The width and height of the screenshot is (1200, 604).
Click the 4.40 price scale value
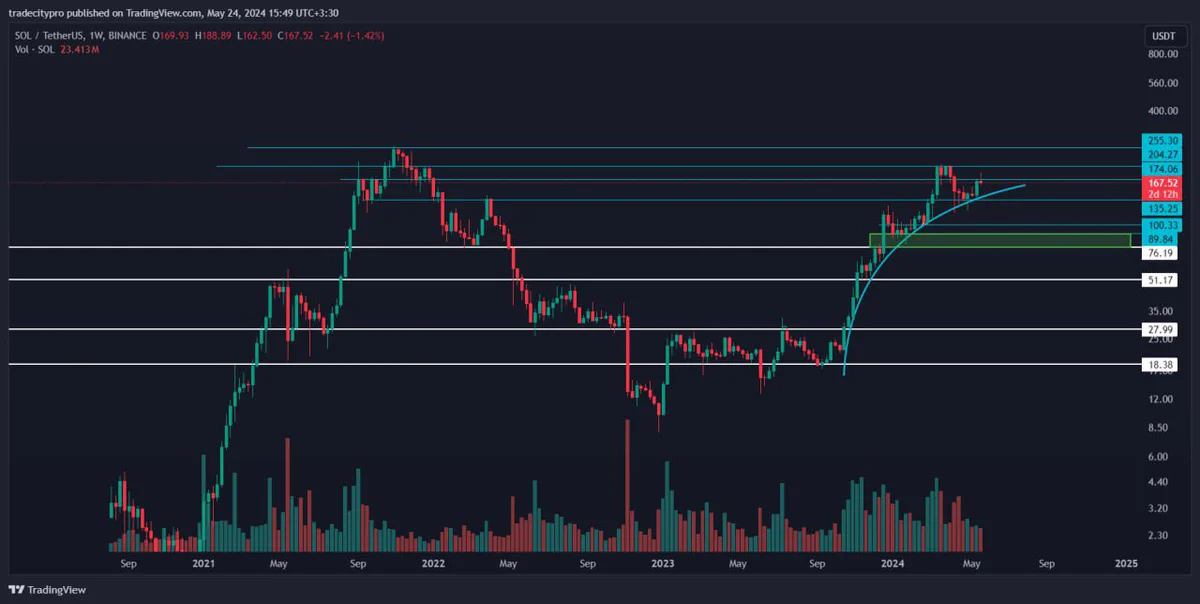point(1158,482)
